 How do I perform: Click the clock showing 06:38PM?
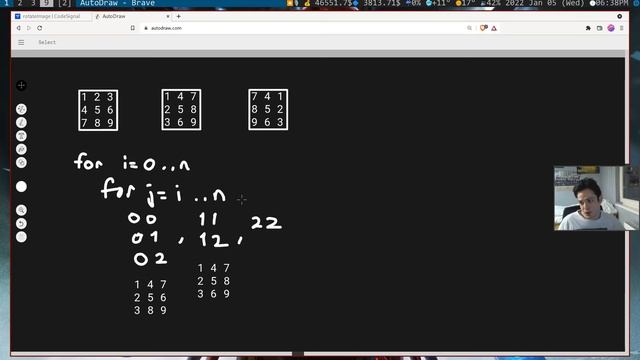[612, 3]
